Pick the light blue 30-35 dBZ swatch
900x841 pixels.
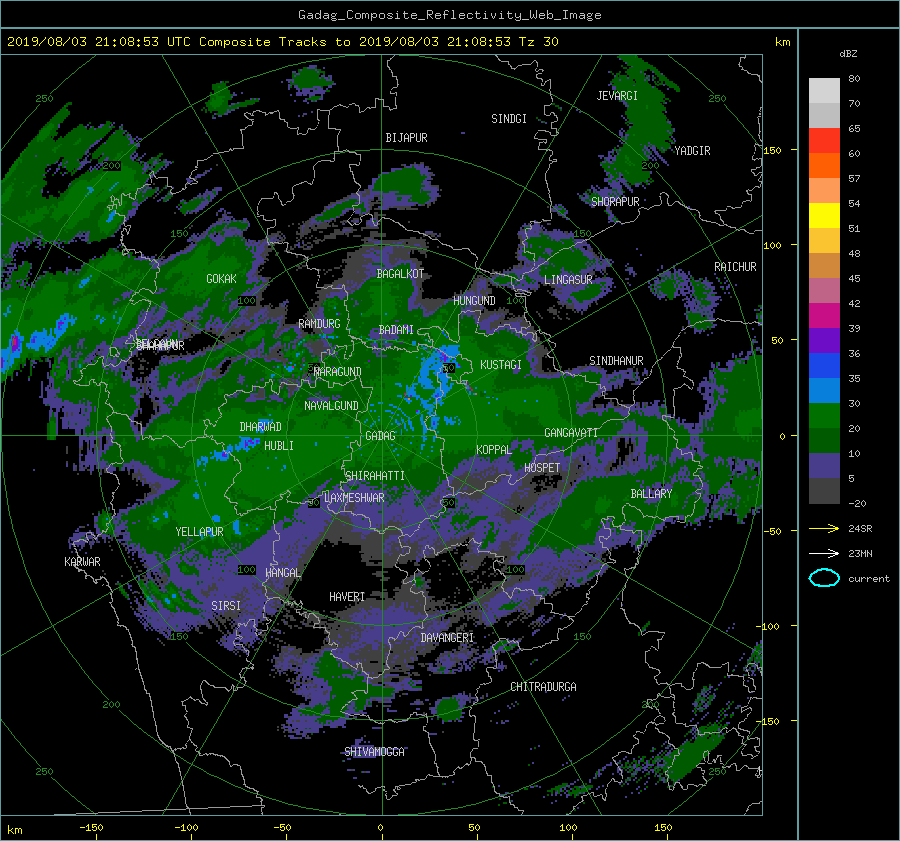(824, 391)
